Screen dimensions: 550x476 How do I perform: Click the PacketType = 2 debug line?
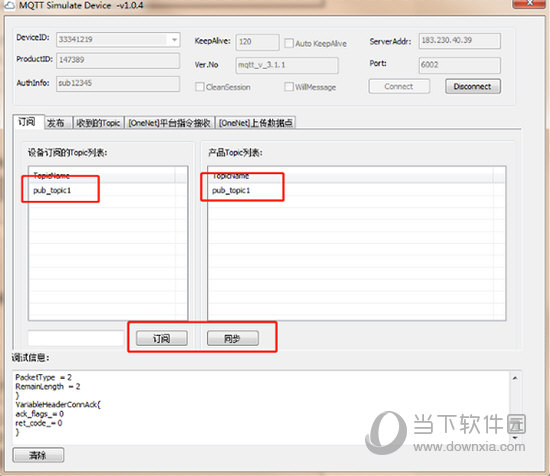click(x=43, y=377)
